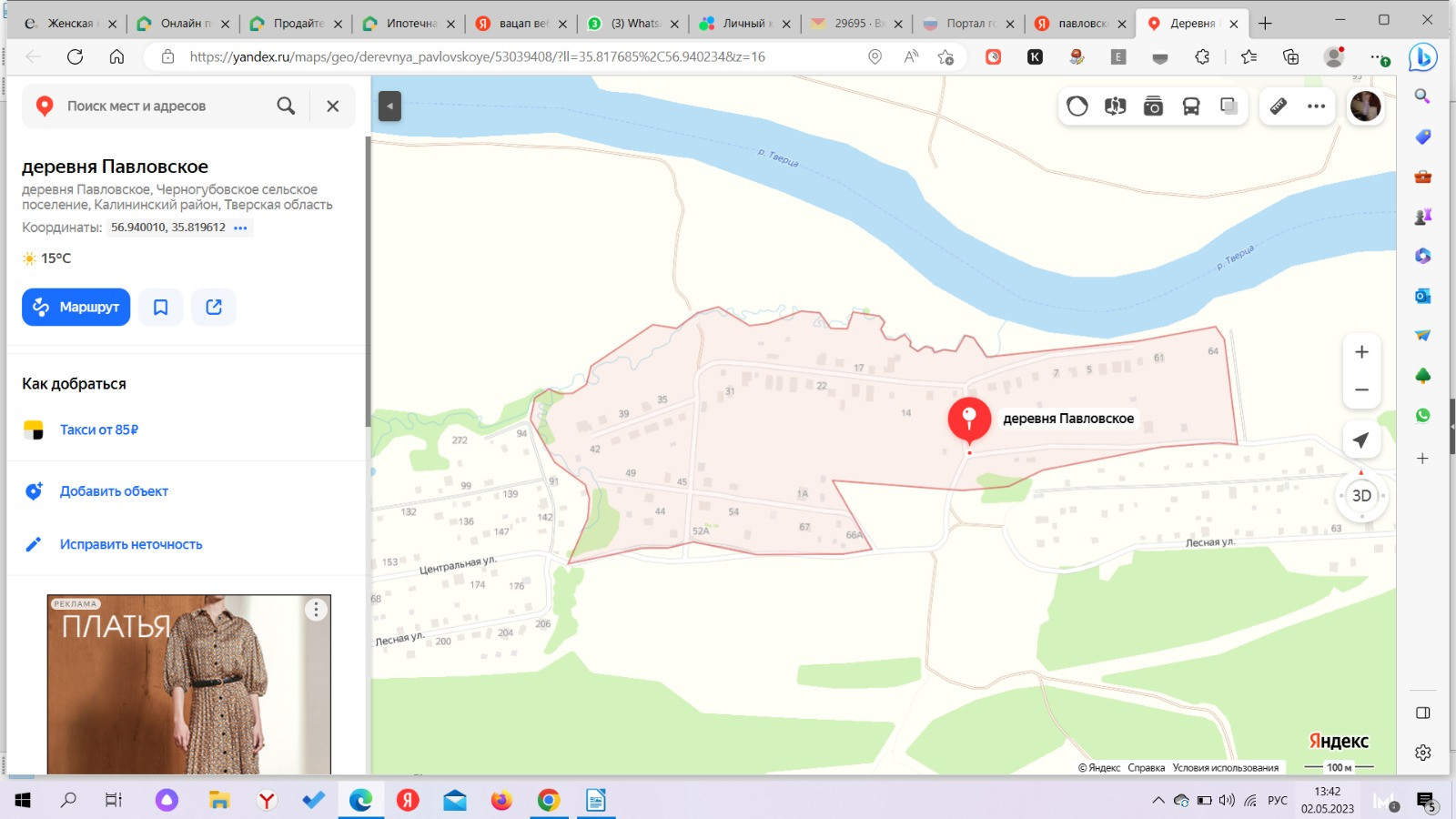Viewport: 1456px width, 819px height.
Task: Open coordinates more options (three dots)
Action: 240,227
